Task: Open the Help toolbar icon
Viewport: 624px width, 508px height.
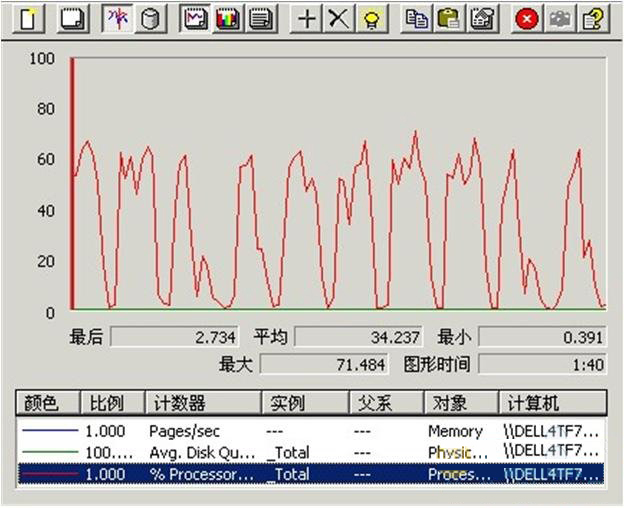Action: tap(593, 19)
